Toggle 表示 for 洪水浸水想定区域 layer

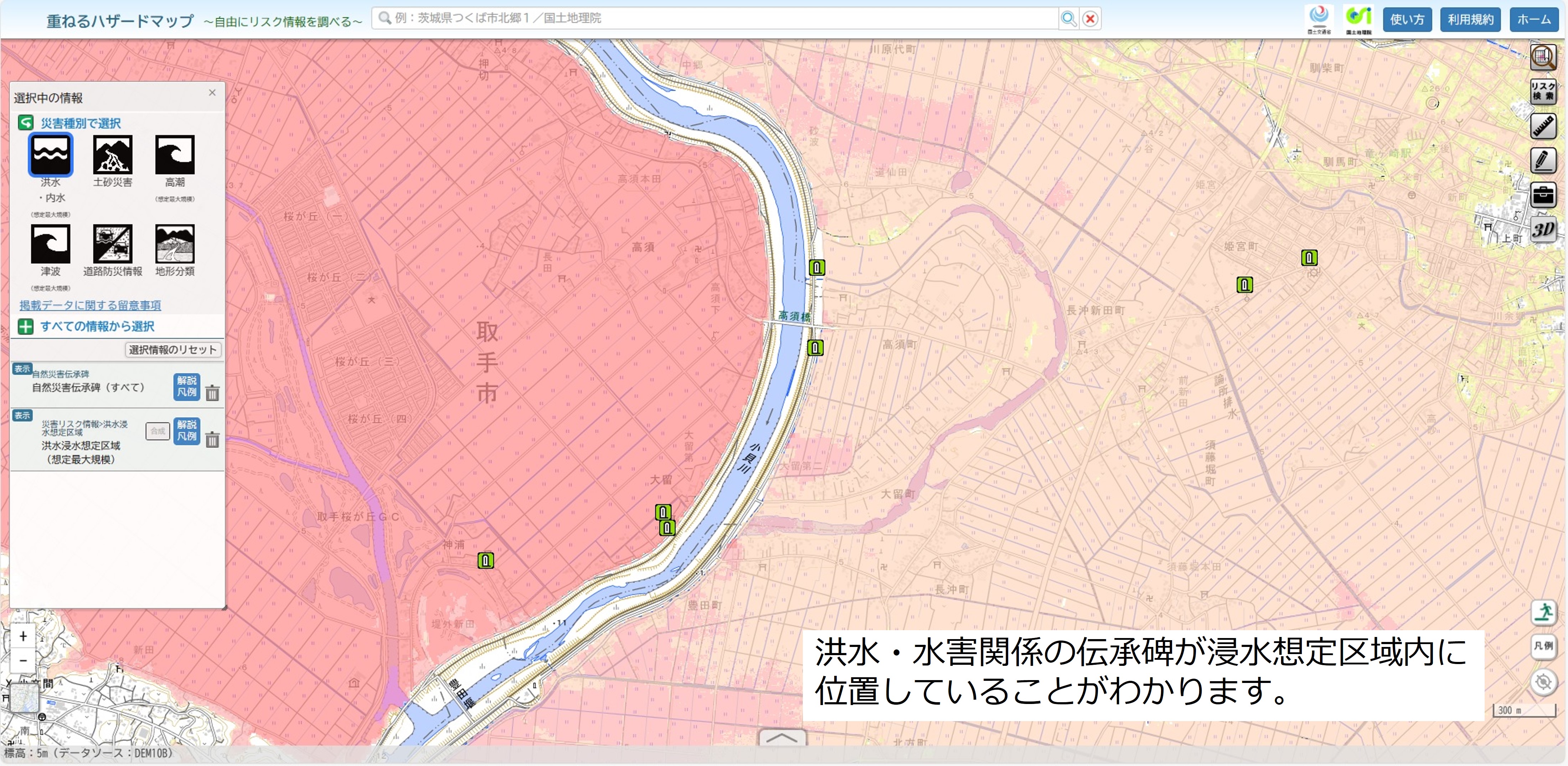[22, 415]
